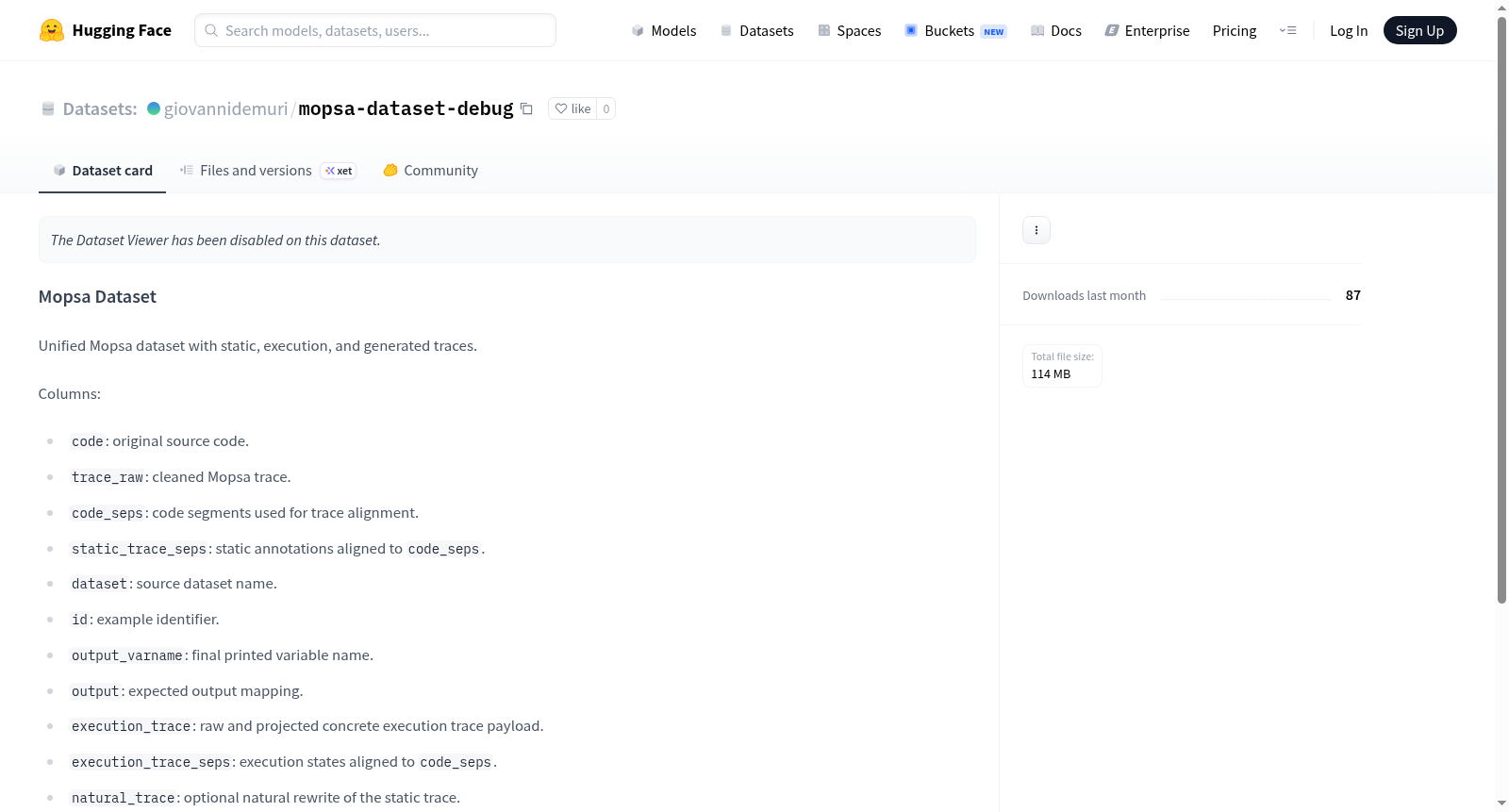This screenshot has width=1509, height=812.
Task: Click the 'execution_trace_seps' column entry
Action: coord(284,762)
